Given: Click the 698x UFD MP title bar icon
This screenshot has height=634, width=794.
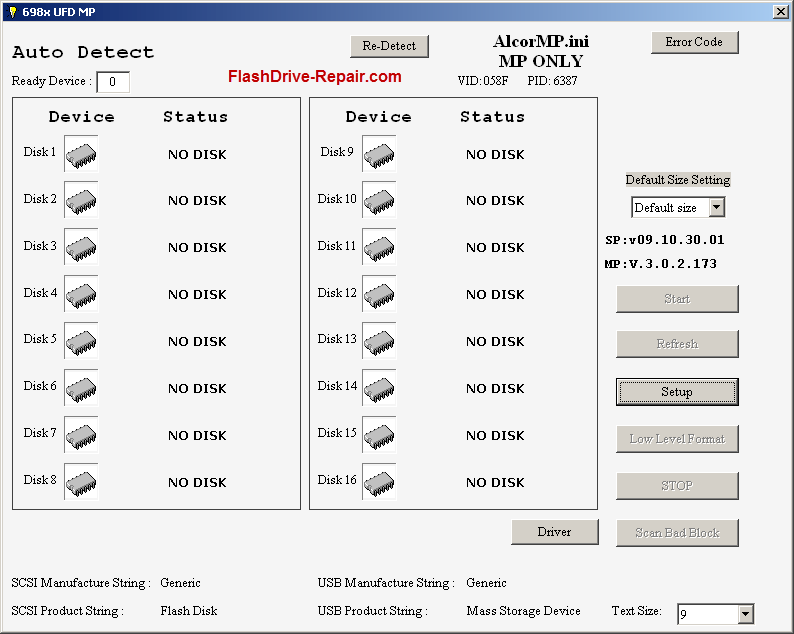Looking at the screenshot, I should (x=13, y=12).
